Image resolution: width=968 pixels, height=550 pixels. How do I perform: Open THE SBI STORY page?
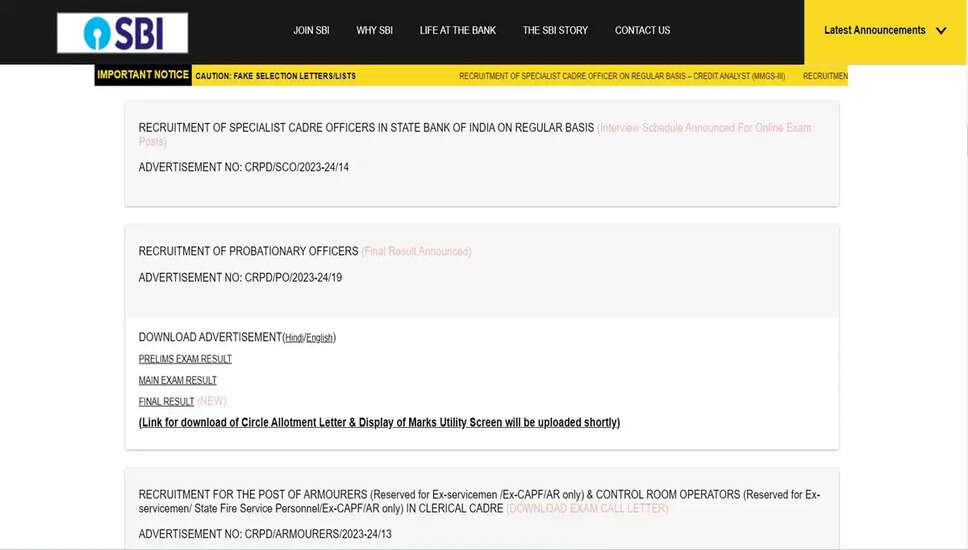coord(555,31)
